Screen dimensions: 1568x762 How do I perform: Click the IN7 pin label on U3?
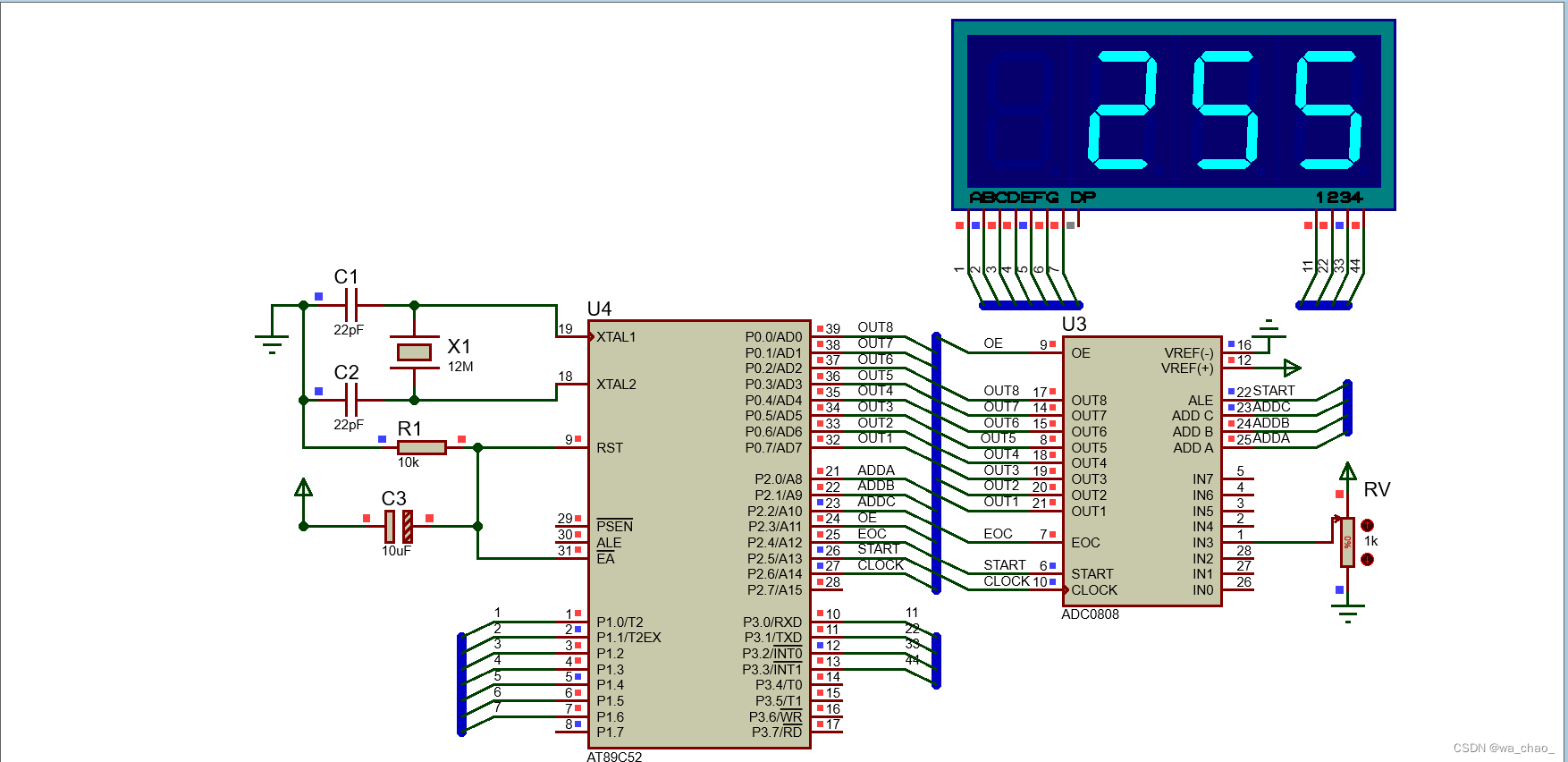click(1203, 479)
